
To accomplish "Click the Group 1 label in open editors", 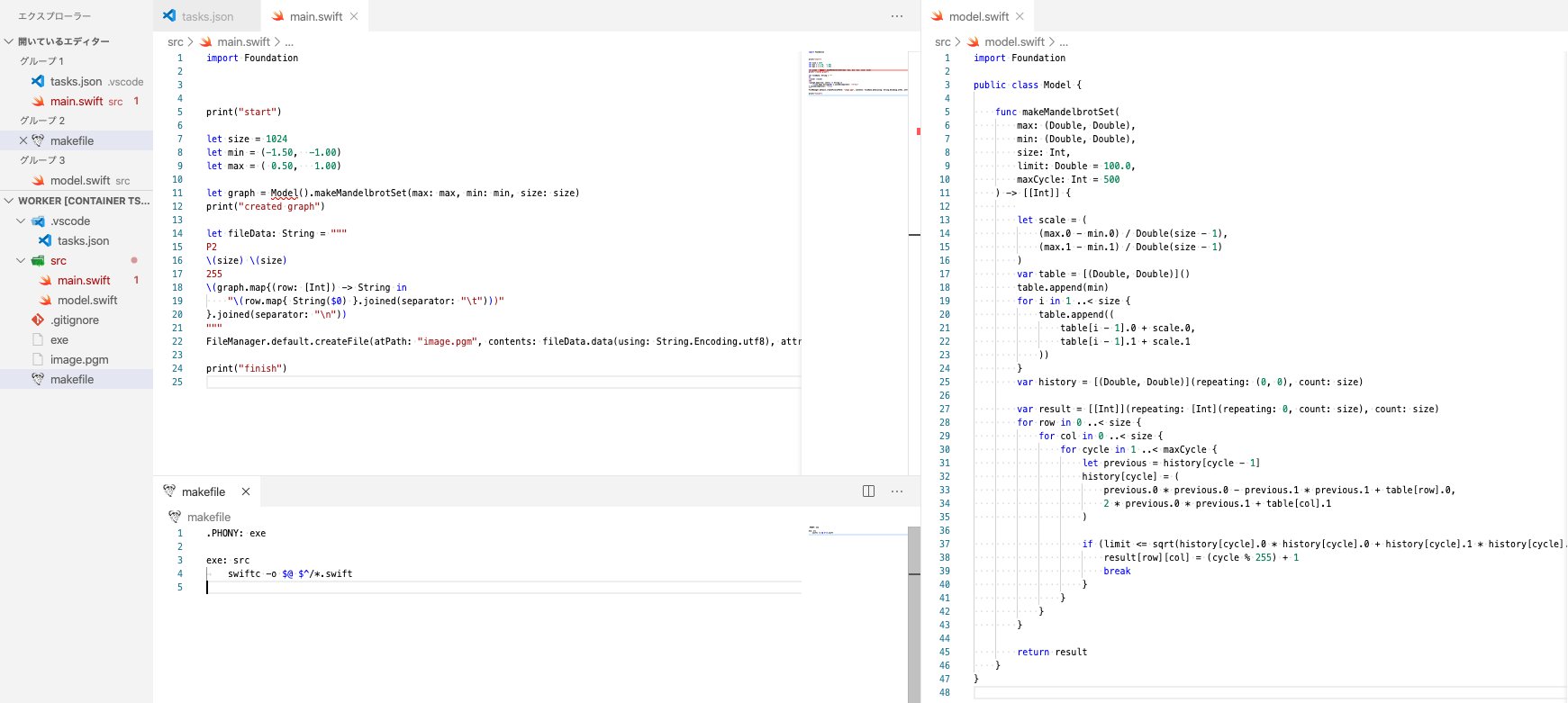I will 41,61.
